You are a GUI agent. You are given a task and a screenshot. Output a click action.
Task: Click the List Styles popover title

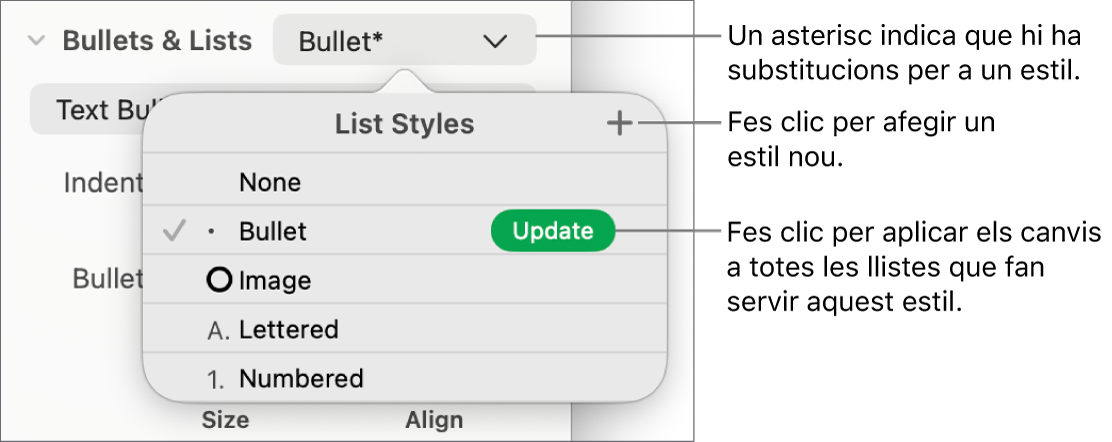pos(404,124)
